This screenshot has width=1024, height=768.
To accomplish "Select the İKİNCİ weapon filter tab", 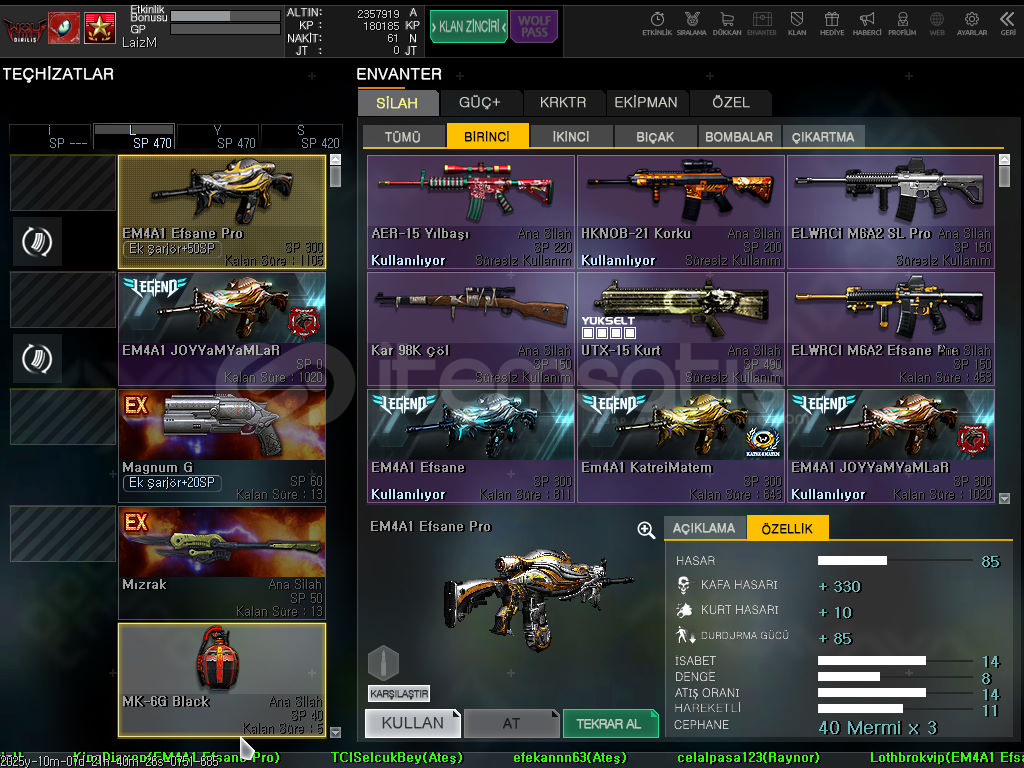I will (x=571, y=136).
